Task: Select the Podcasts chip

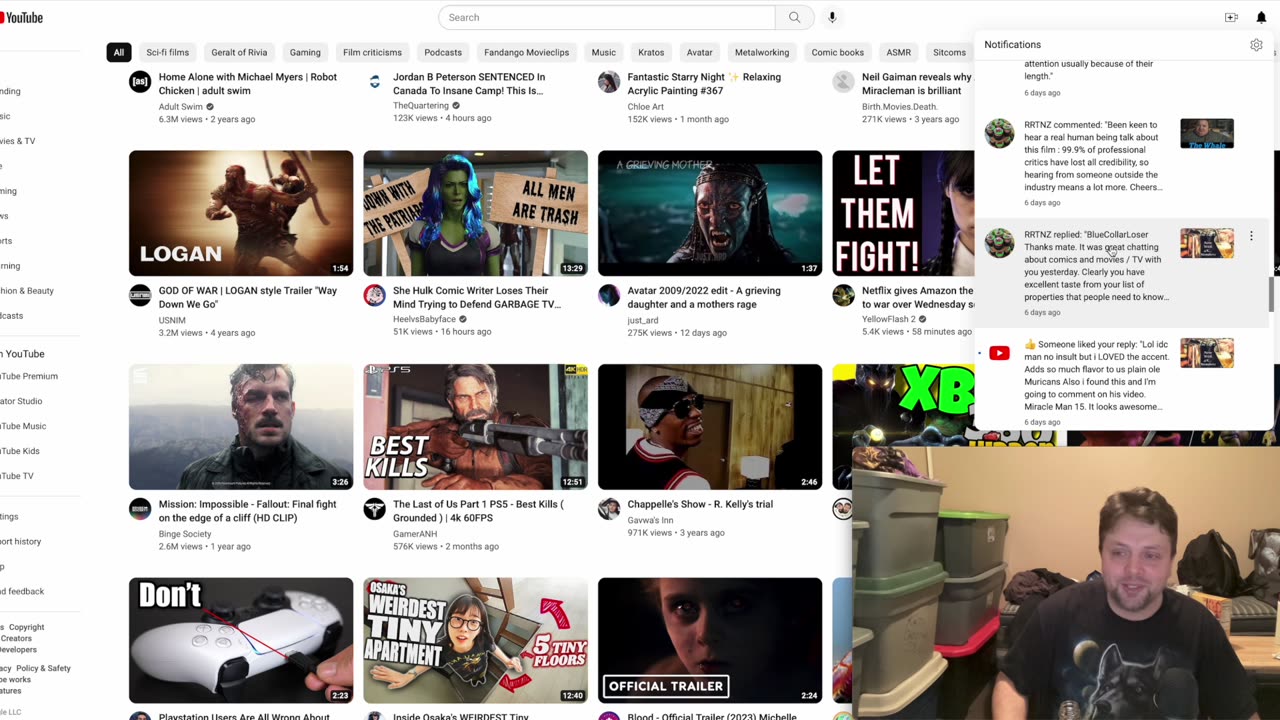Action: (x=443, y=52)
